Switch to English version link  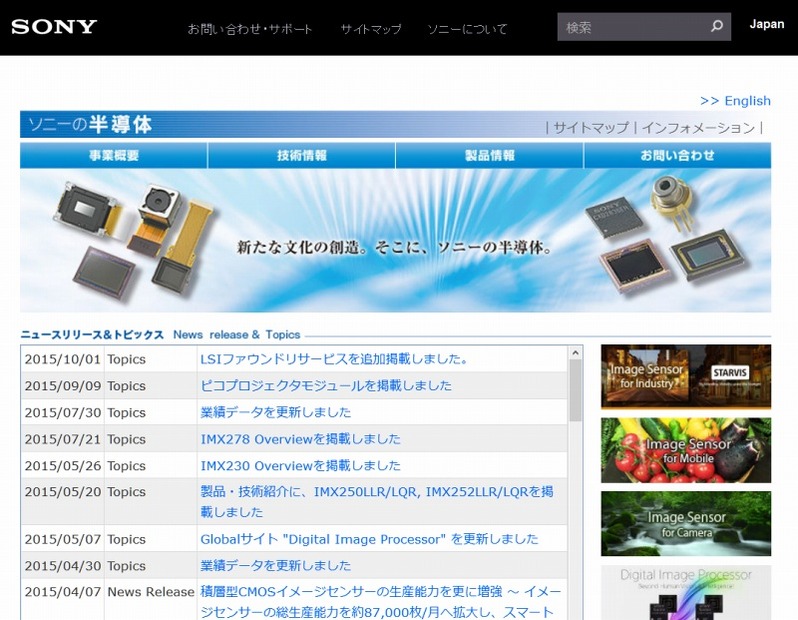[x=735, y=101]
